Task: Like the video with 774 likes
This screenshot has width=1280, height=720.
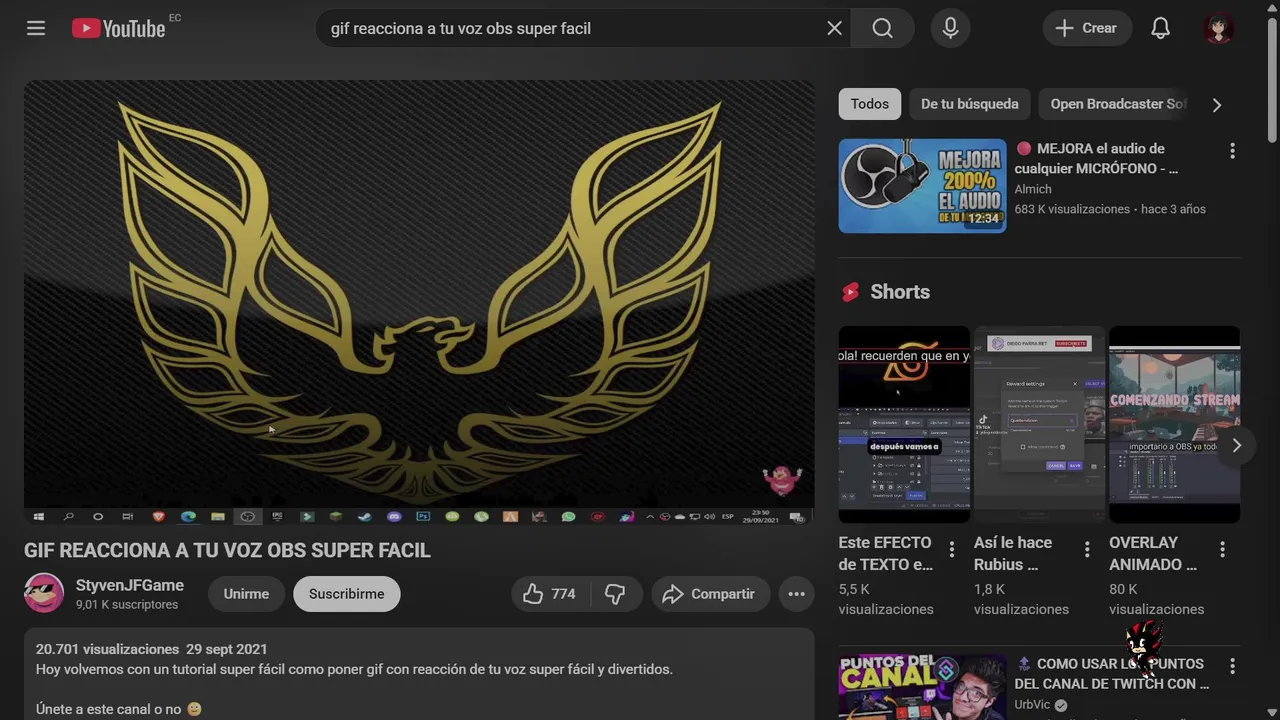Action: (x=549, y=594)
